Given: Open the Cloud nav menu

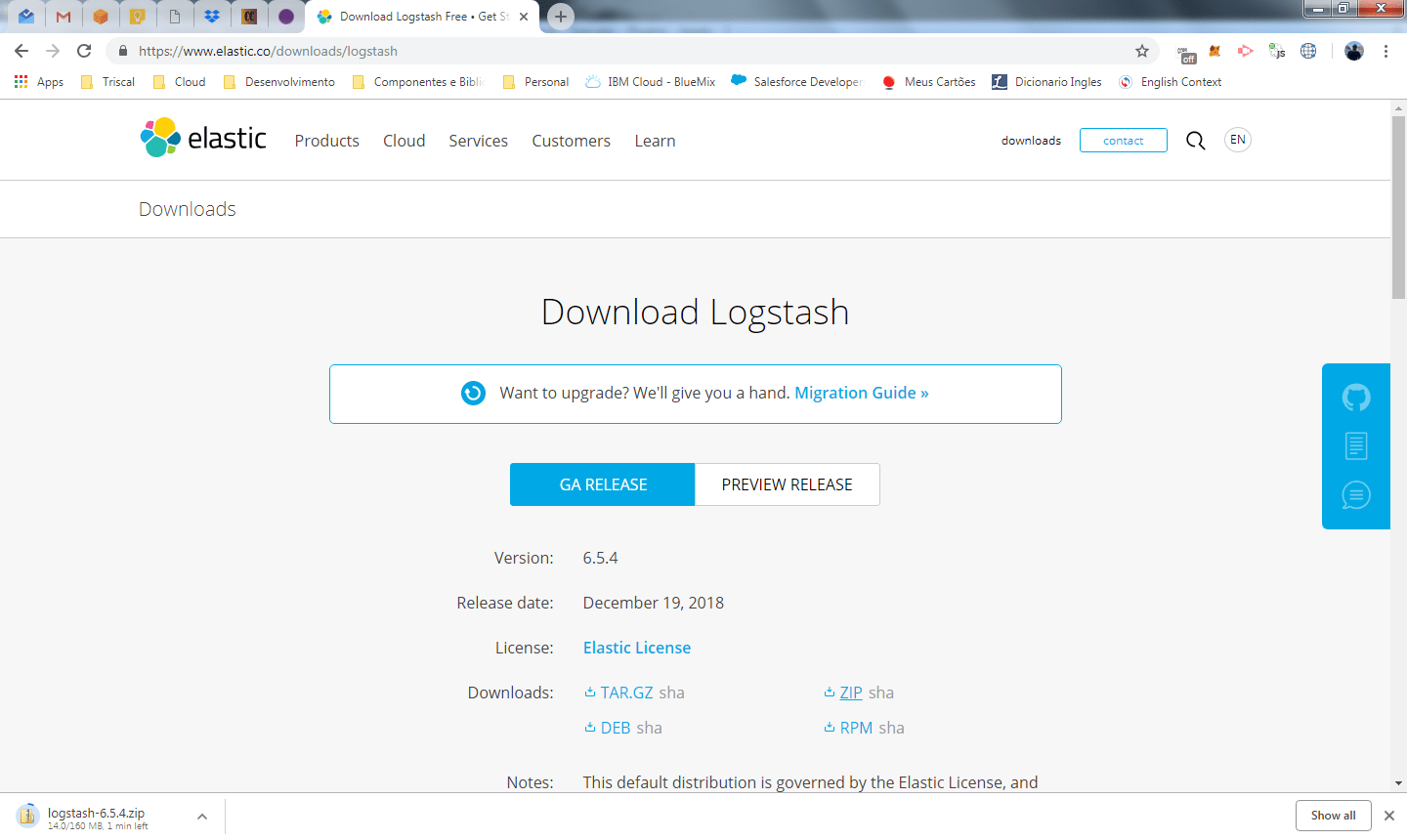Looking at the screenshot, I should pos(405,141).
